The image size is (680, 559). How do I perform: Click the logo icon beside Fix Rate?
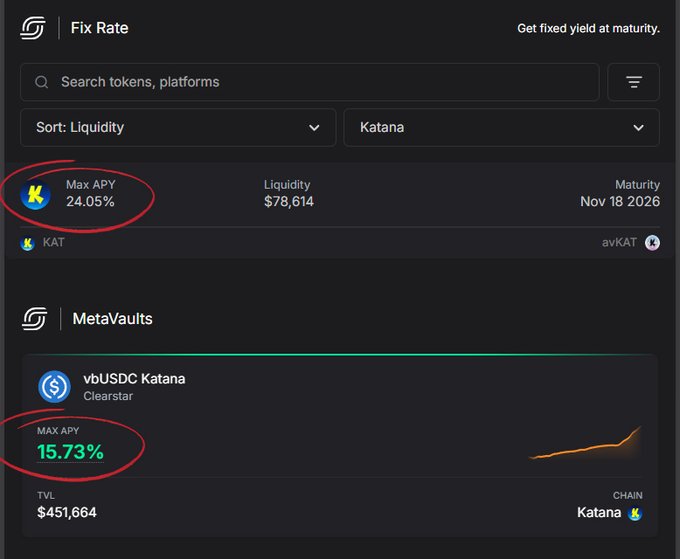pyautogui.click(x=33, y=28)
